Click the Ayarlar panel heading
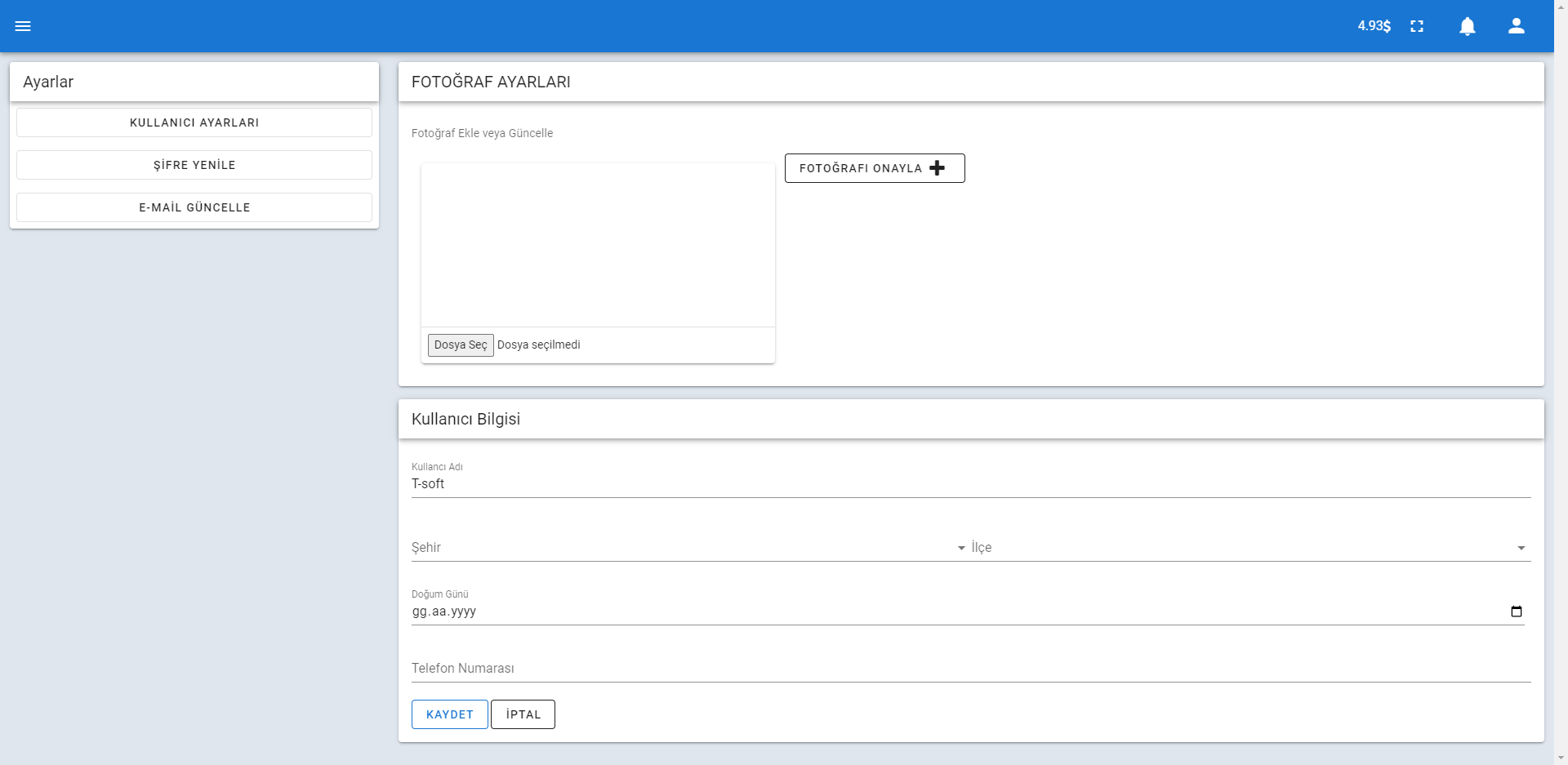The image size is (1568, 765). [48, 82]
